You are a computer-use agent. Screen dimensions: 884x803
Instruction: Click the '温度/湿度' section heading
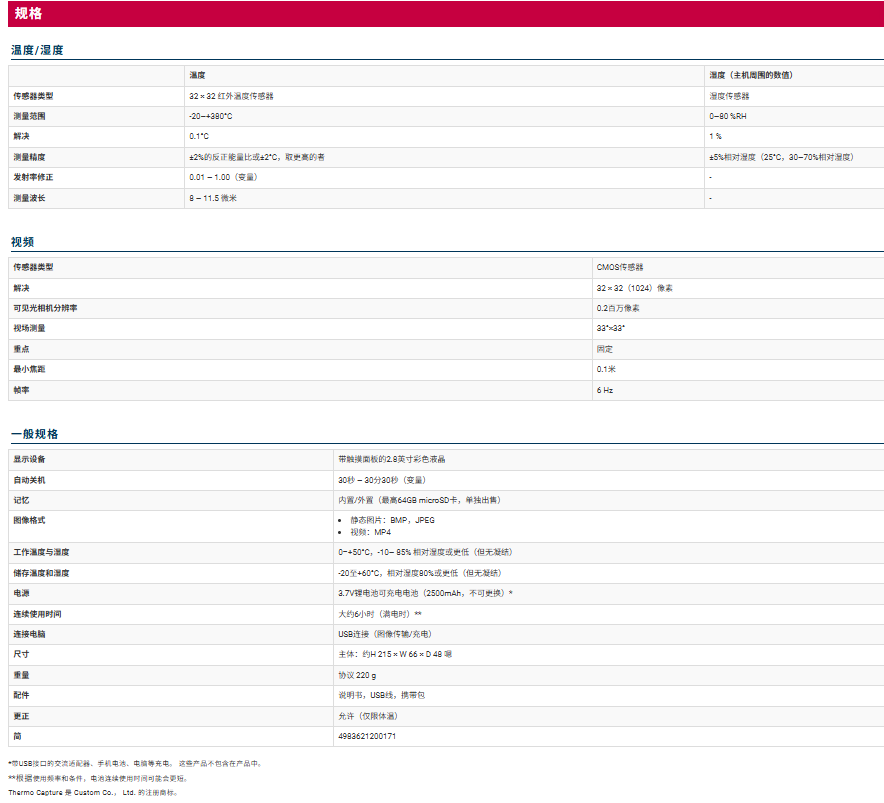37,50
